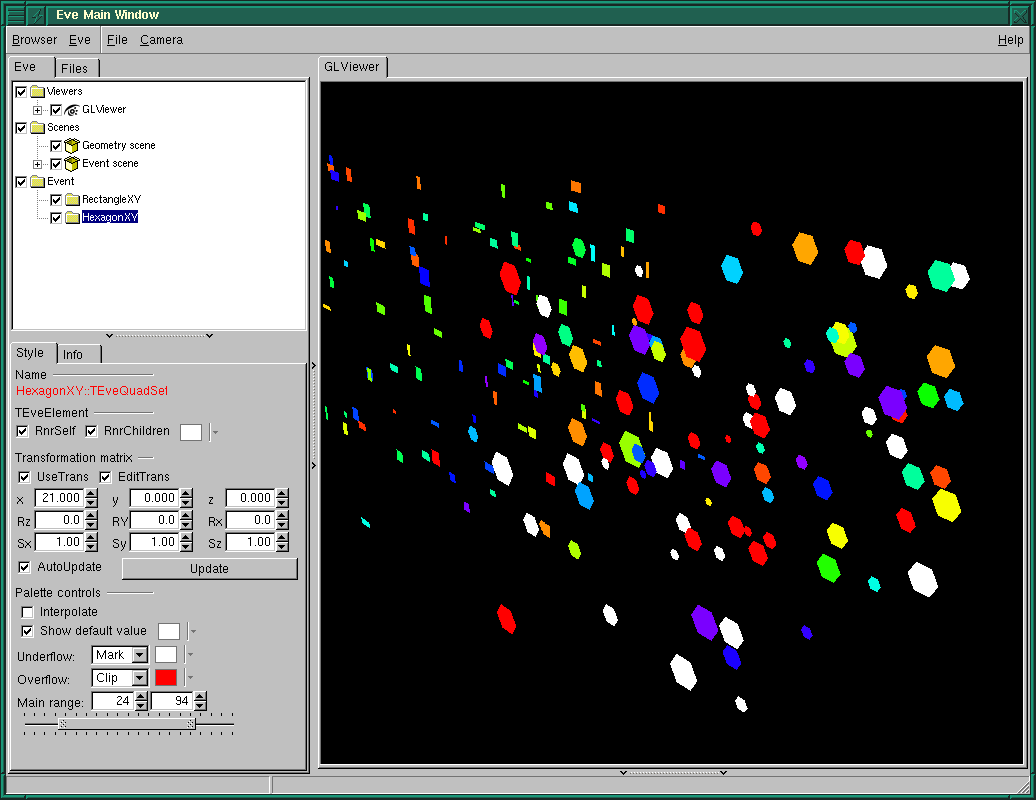Open the Overflow mode dropdown
Viewport: 1036px width, 800px height.
coord(139,678)
